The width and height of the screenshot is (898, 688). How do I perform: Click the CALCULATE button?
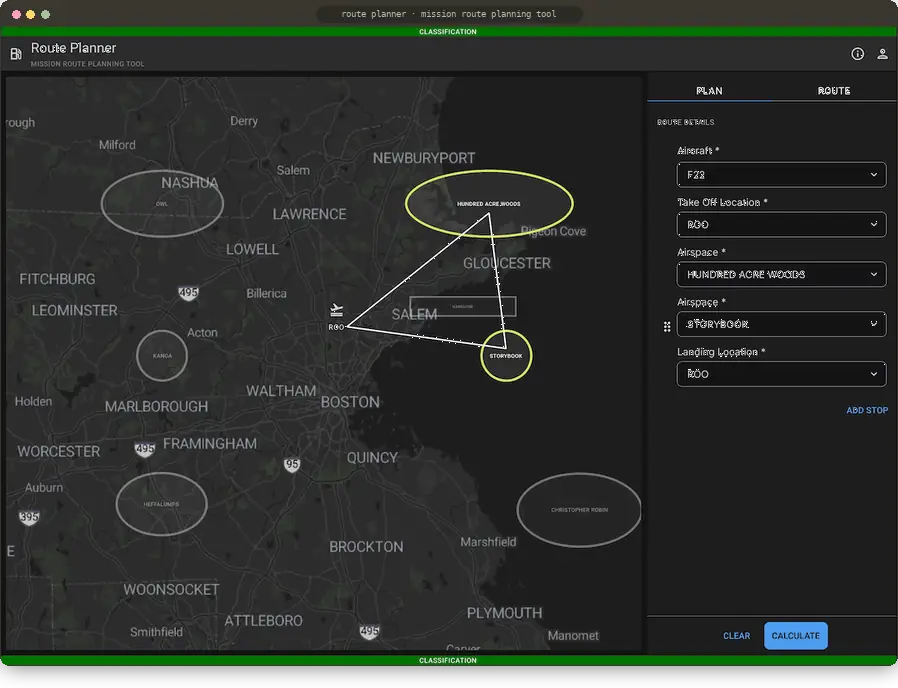795,636
